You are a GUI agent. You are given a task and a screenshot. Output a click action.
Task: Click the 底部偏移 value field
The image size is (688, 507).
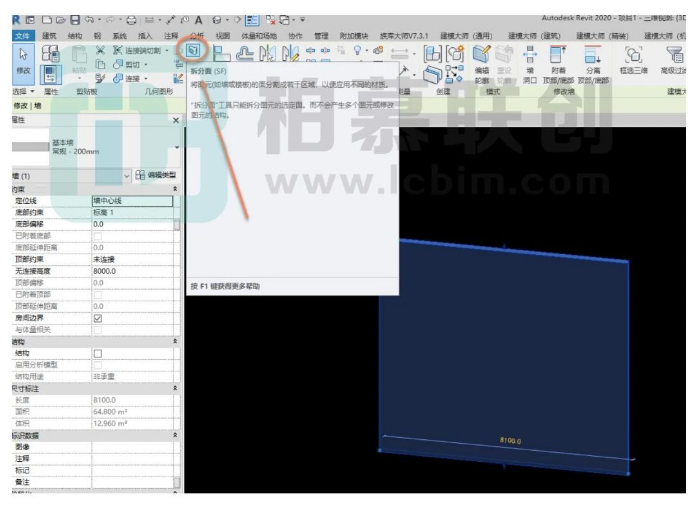(133, 224)
